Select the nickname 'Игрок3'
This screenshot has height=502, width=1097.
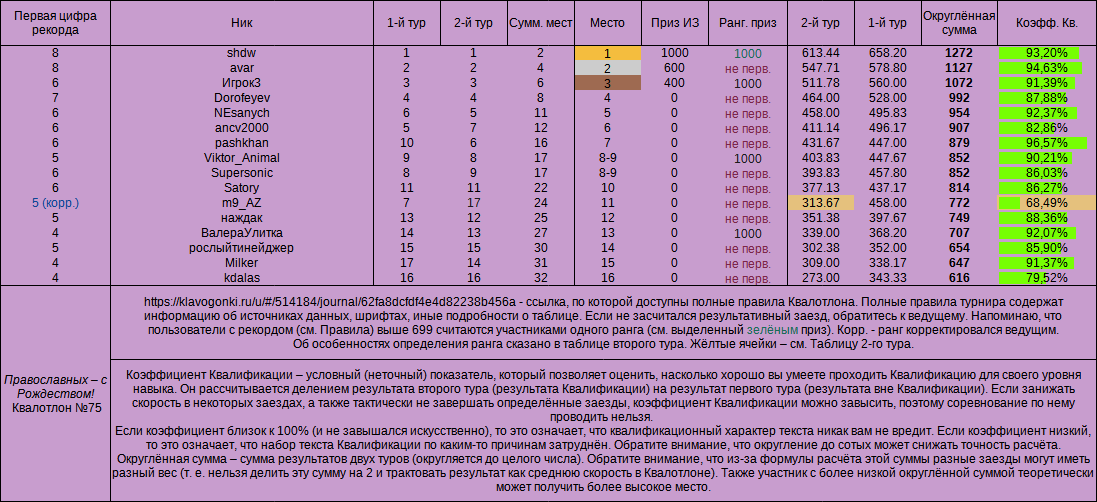[242, 83]
